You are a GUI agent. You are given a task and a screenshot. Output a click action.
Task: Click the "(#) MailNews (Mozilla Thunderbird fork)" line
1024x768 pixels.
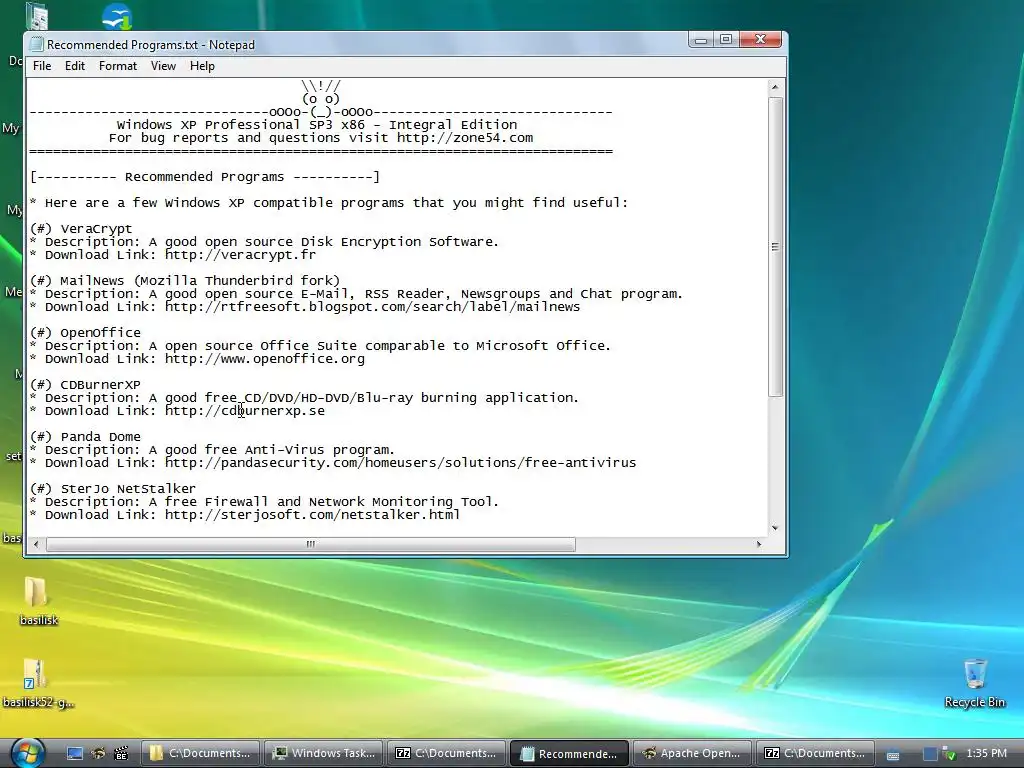tap(185, 281)
